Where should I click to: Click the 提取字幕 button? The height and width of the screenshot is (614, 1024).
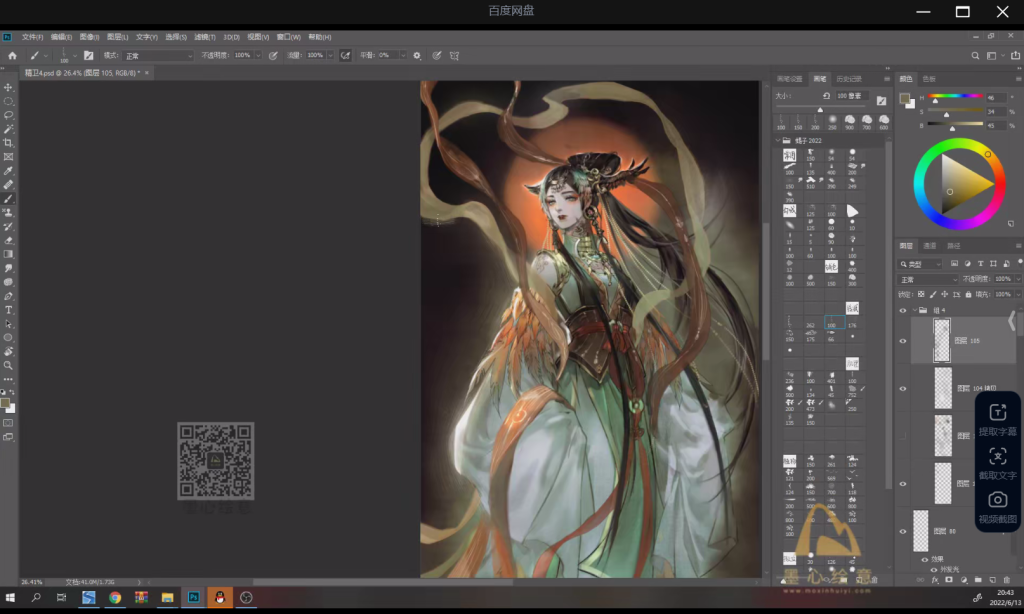997,420
